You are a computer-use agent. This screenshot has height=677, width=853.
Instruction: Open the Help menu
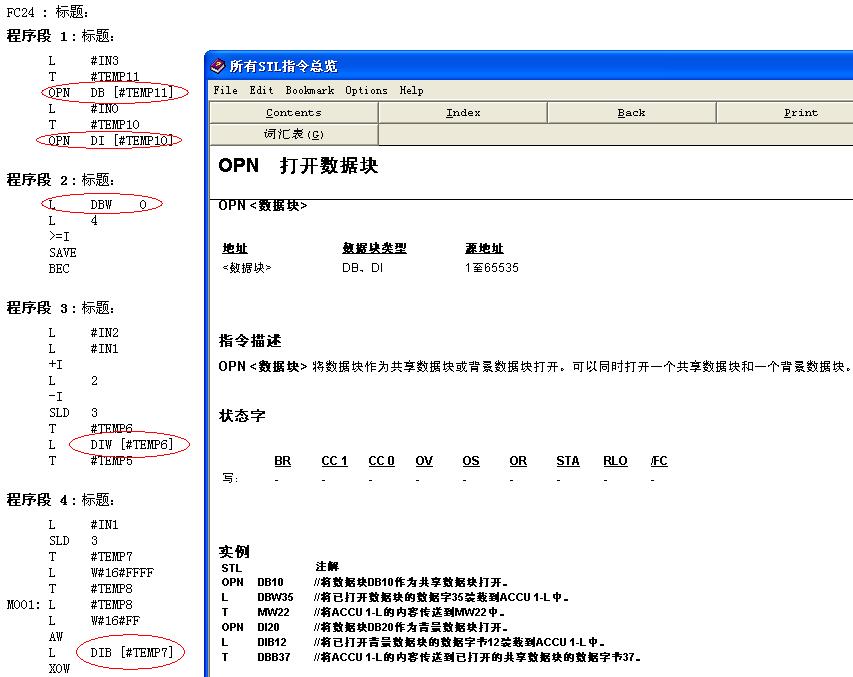(411, 90)
